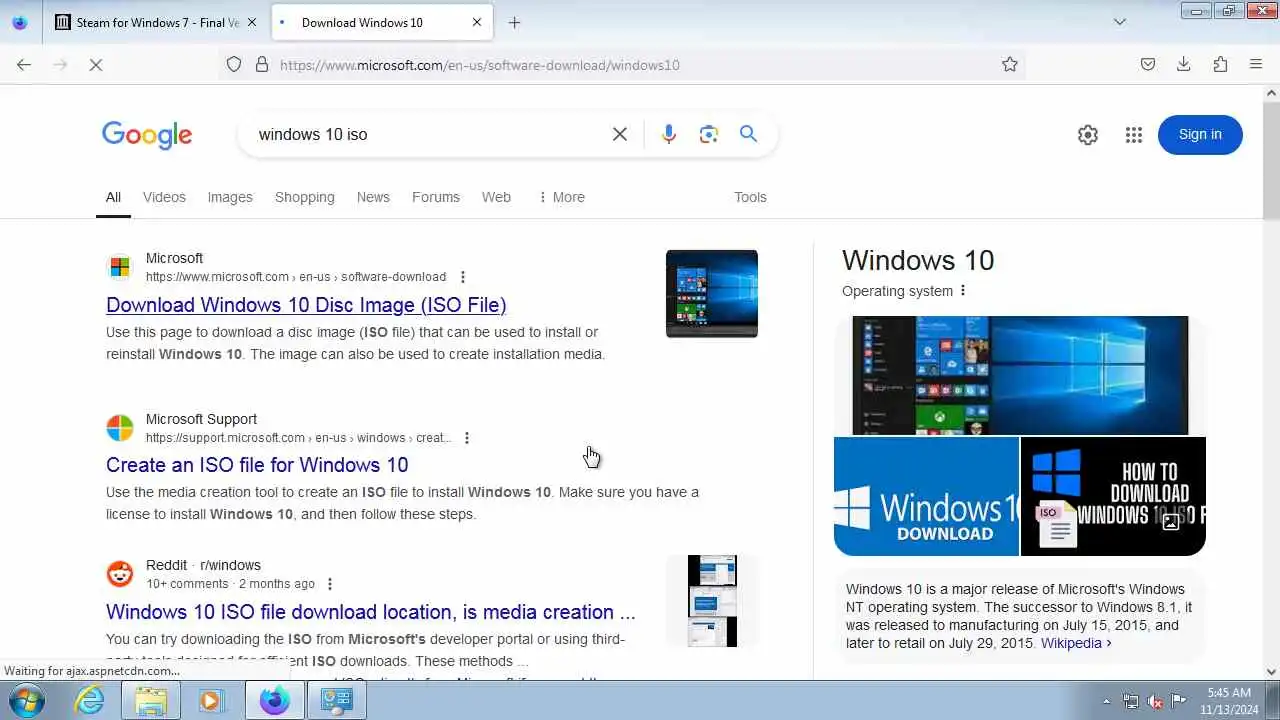Open the Google apps grid
Screen dimensions: 1280x720
click(1133, 135)
